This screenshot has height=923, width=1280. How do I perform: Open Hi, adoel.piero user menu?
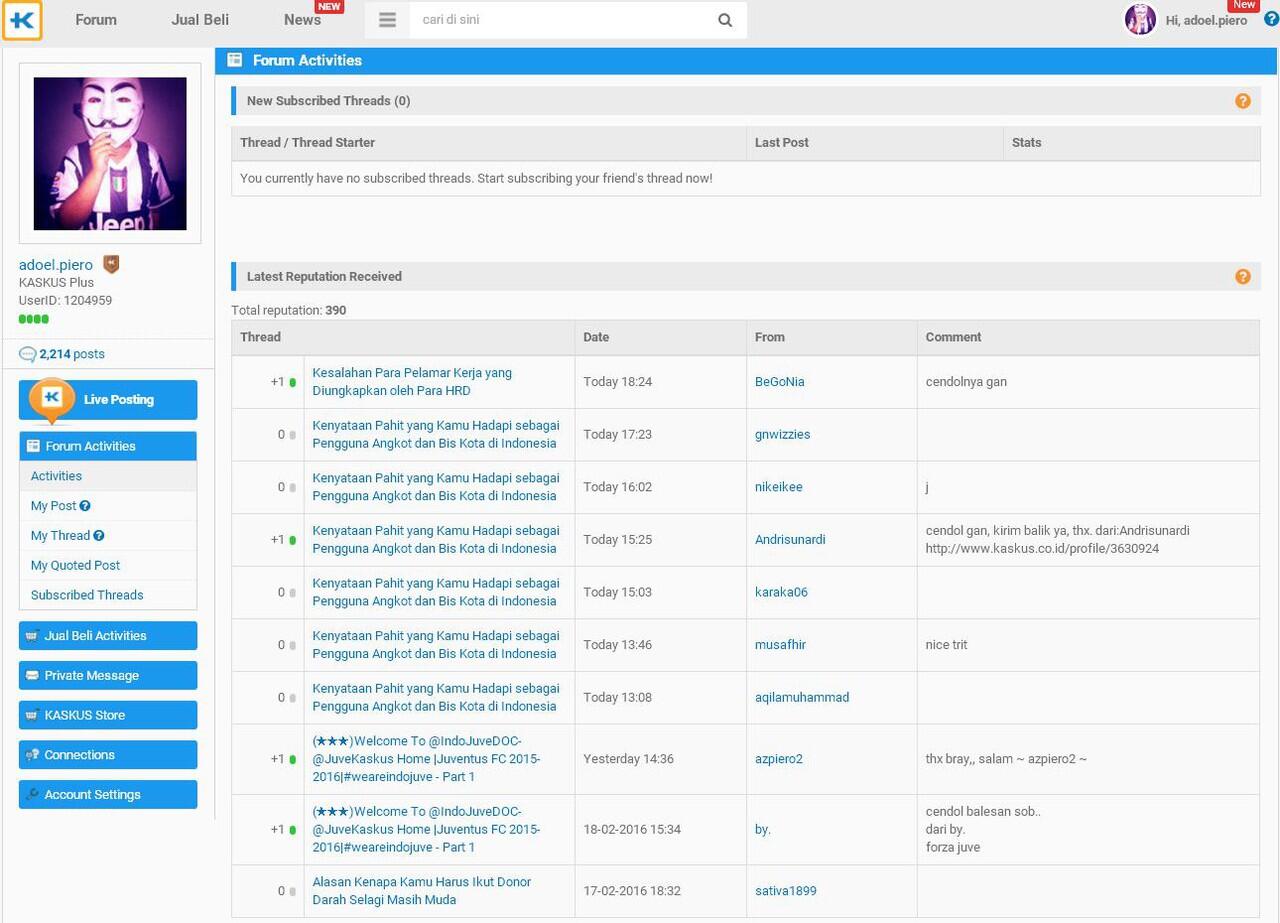(1206, 20)
